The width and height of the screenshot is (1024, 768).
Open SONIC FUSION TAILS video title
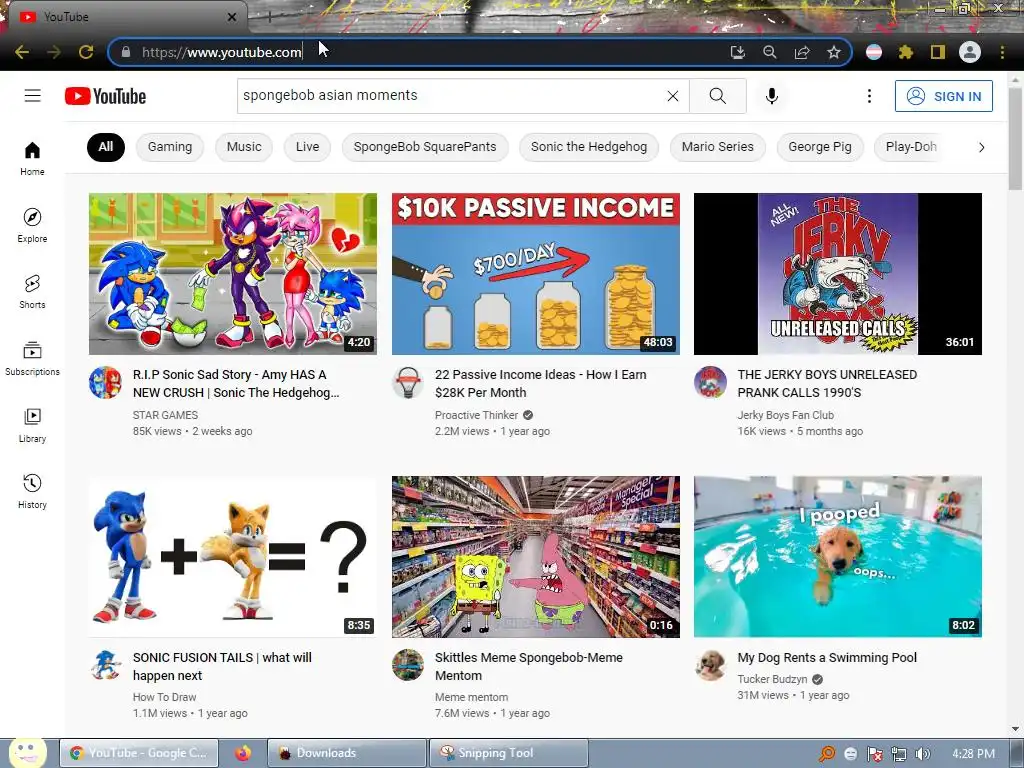[222, 666]
